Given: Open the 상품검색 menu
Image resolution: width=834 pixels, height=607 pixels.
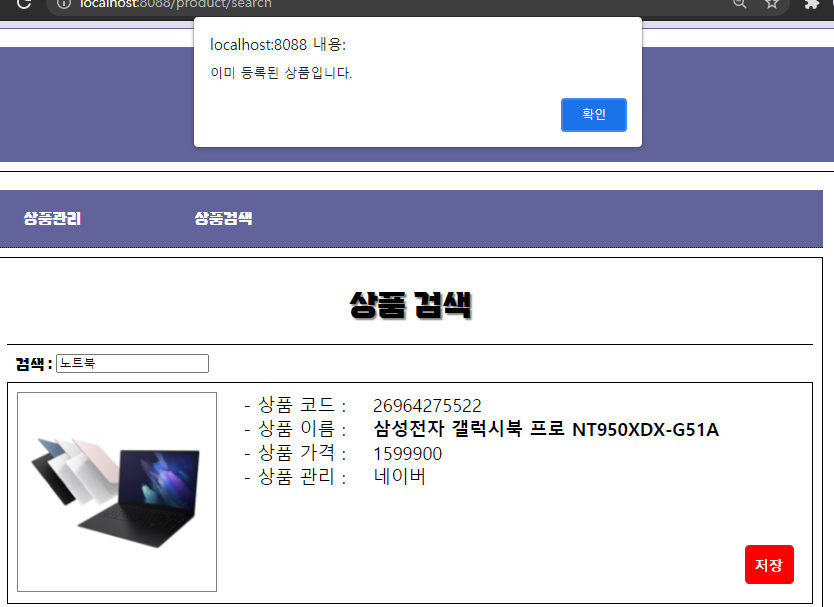Looking at the screenshot, I should 223,218.
